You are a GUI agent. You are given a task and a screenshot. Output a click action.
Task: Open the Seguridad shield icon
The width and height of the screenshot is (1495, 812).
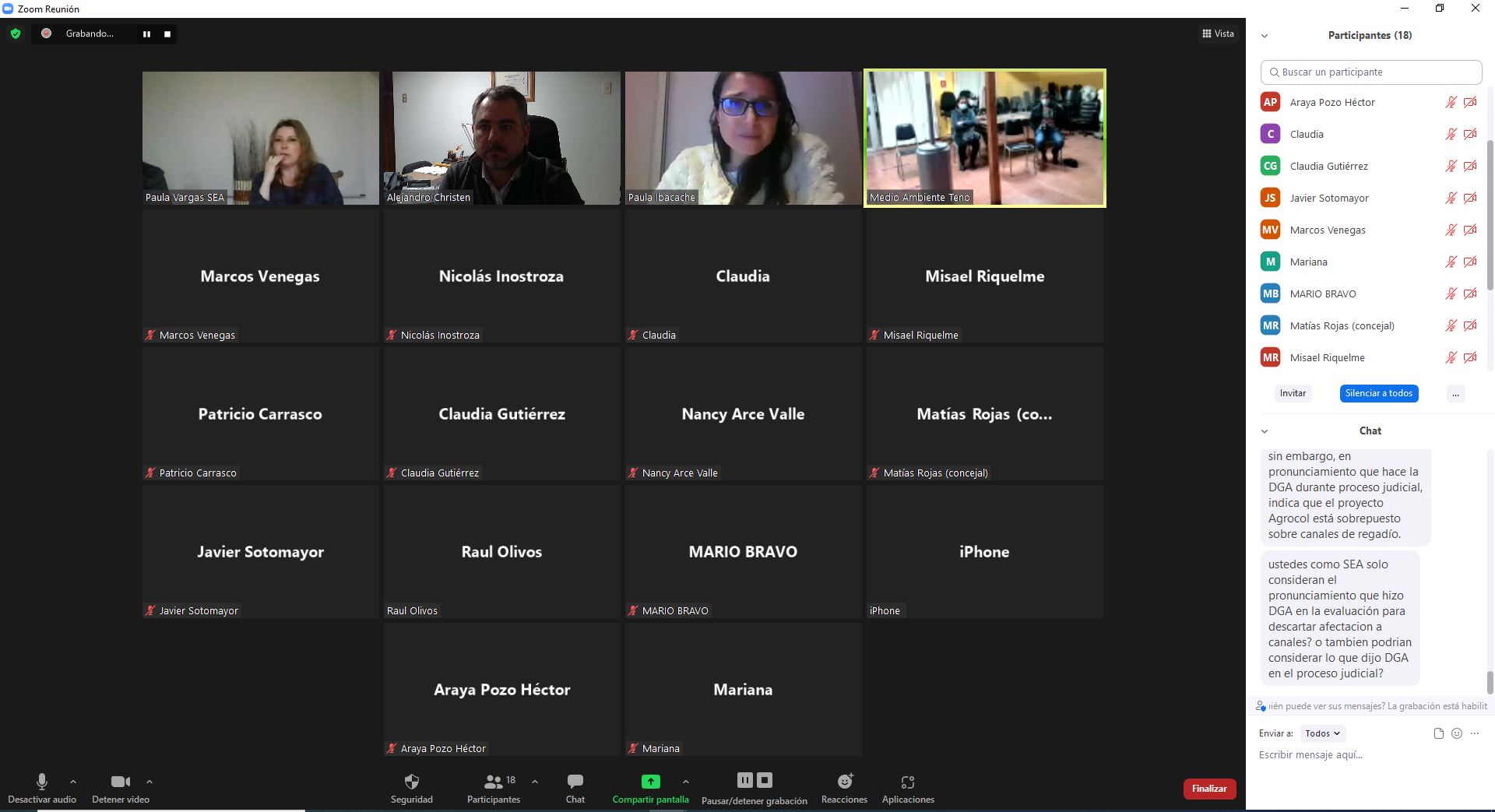(412, 782)
